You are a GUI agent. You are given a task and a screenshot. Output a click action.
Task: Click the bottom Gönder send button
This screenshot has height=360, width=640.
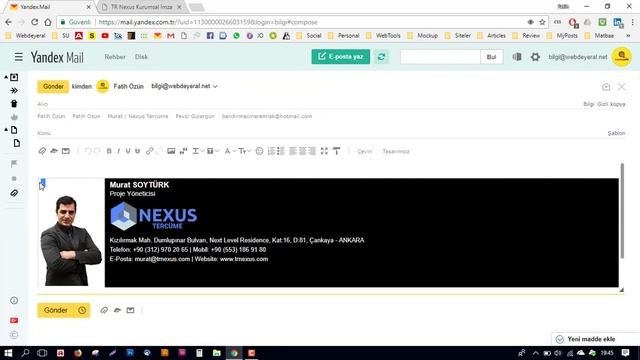[x=56, y=310]
